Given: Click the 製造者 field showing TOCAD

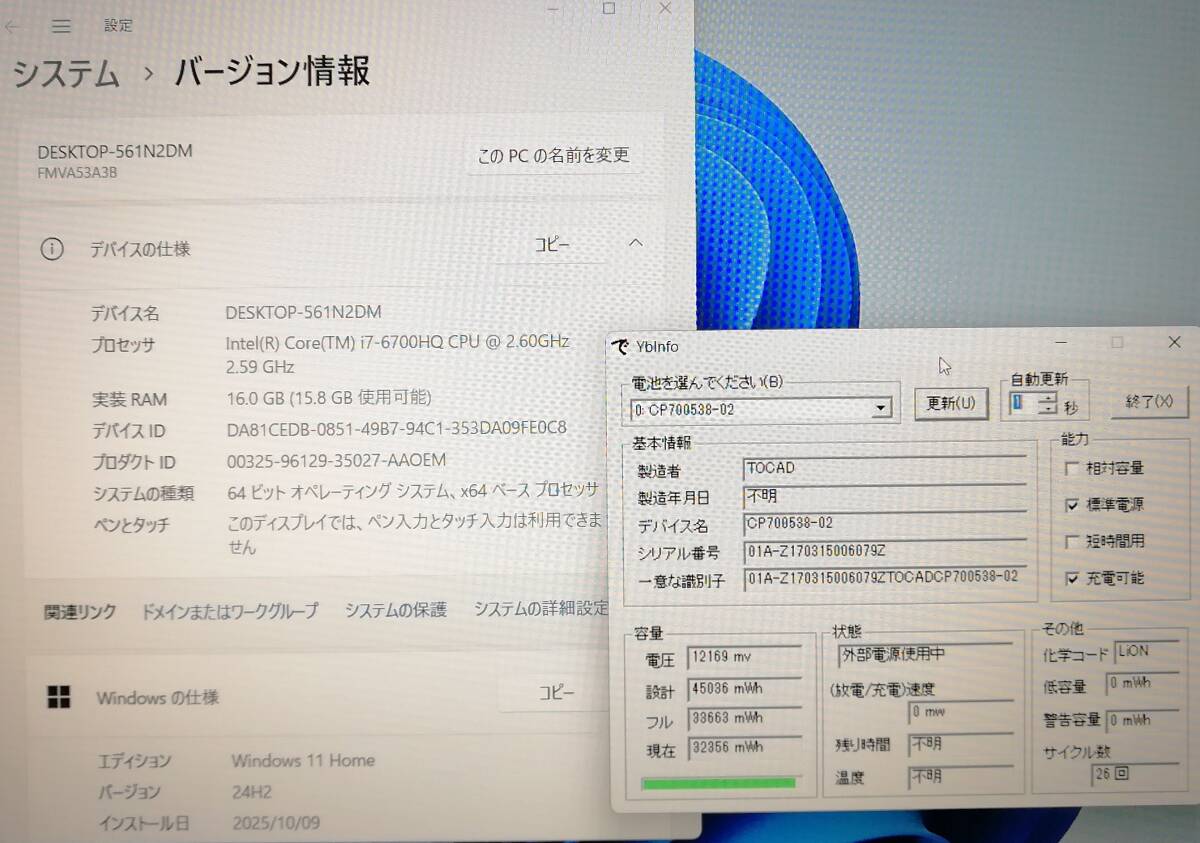Looking at the screenshot, I should [885, 469].
